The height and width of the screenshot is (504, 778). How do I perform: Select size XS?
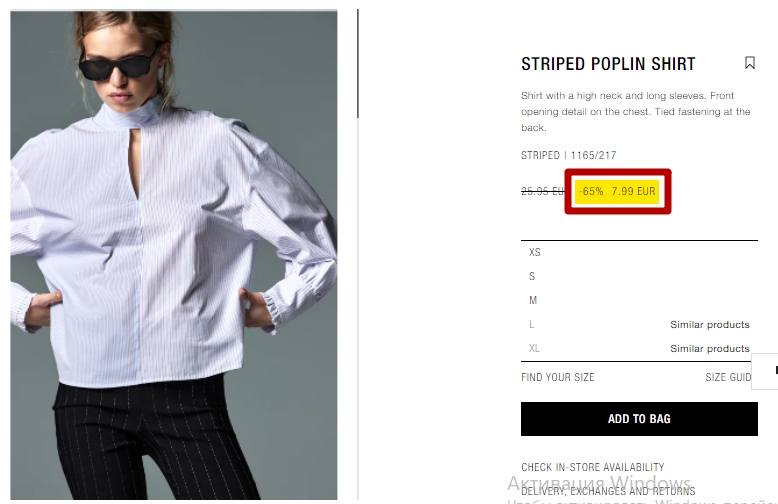coord(639,252)
